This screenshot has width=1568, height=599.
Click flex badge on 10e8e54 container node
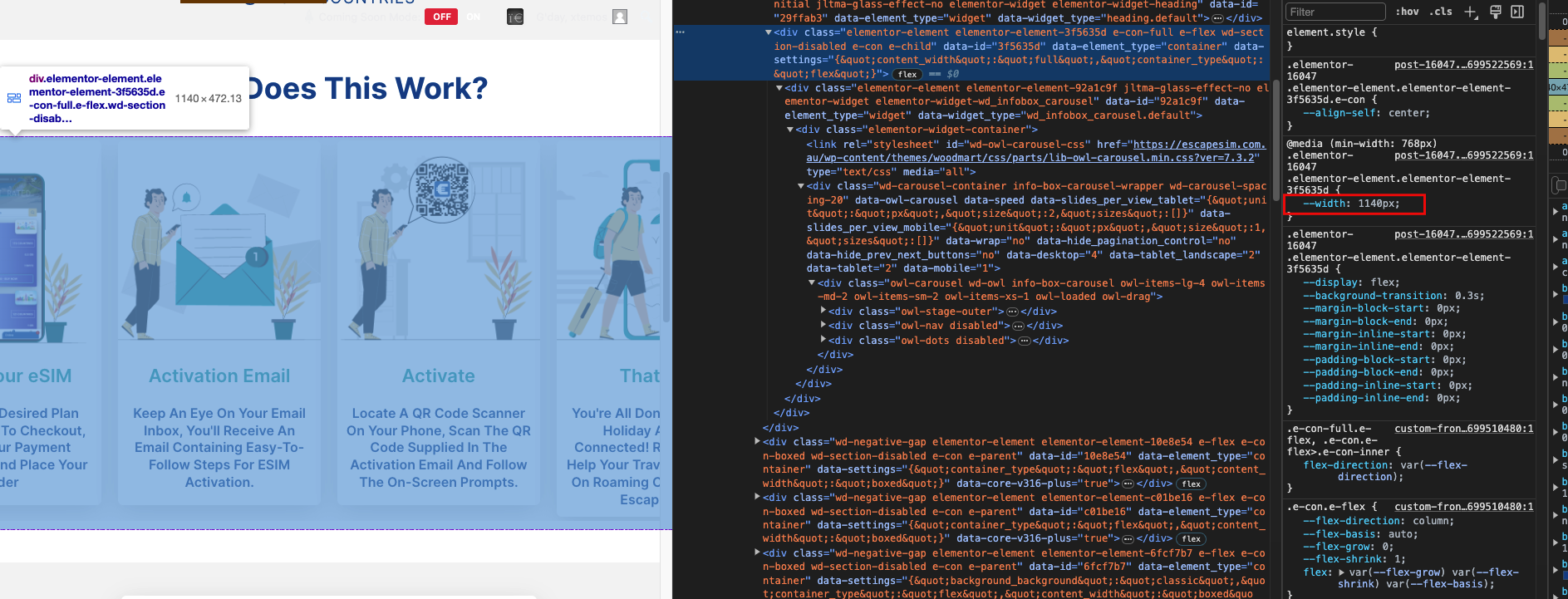(1191, 484)
